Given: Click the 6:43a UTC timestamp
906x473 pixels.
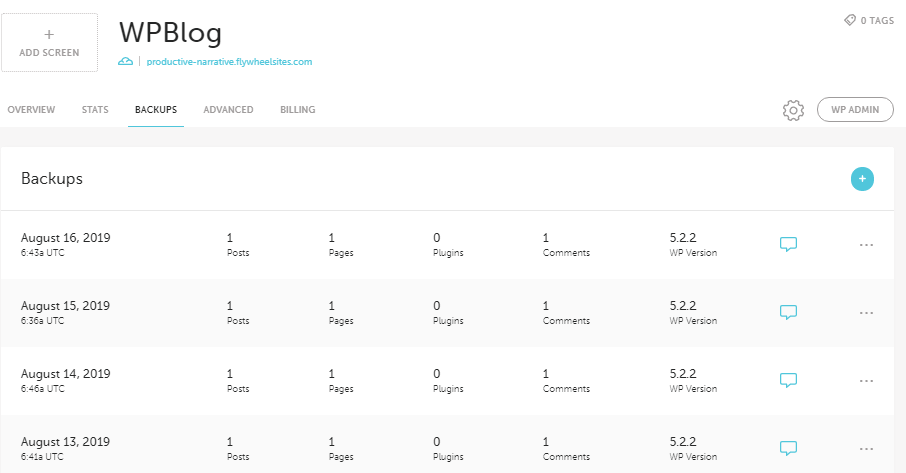Looking at the screenshot, I should [43, 253].
